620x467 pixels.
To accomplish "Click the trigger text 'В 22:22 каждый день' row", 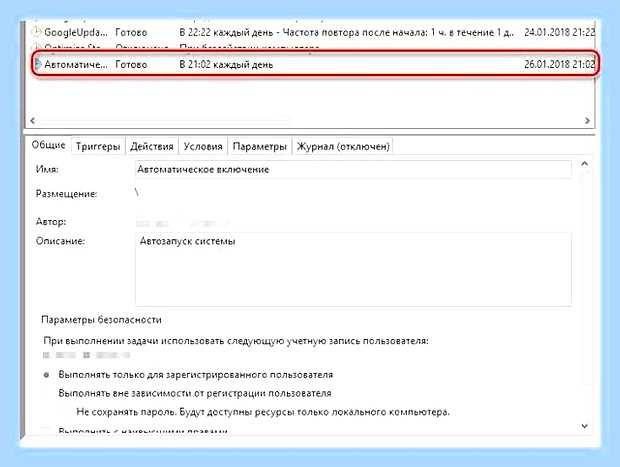I will click(x=346, y=32).
